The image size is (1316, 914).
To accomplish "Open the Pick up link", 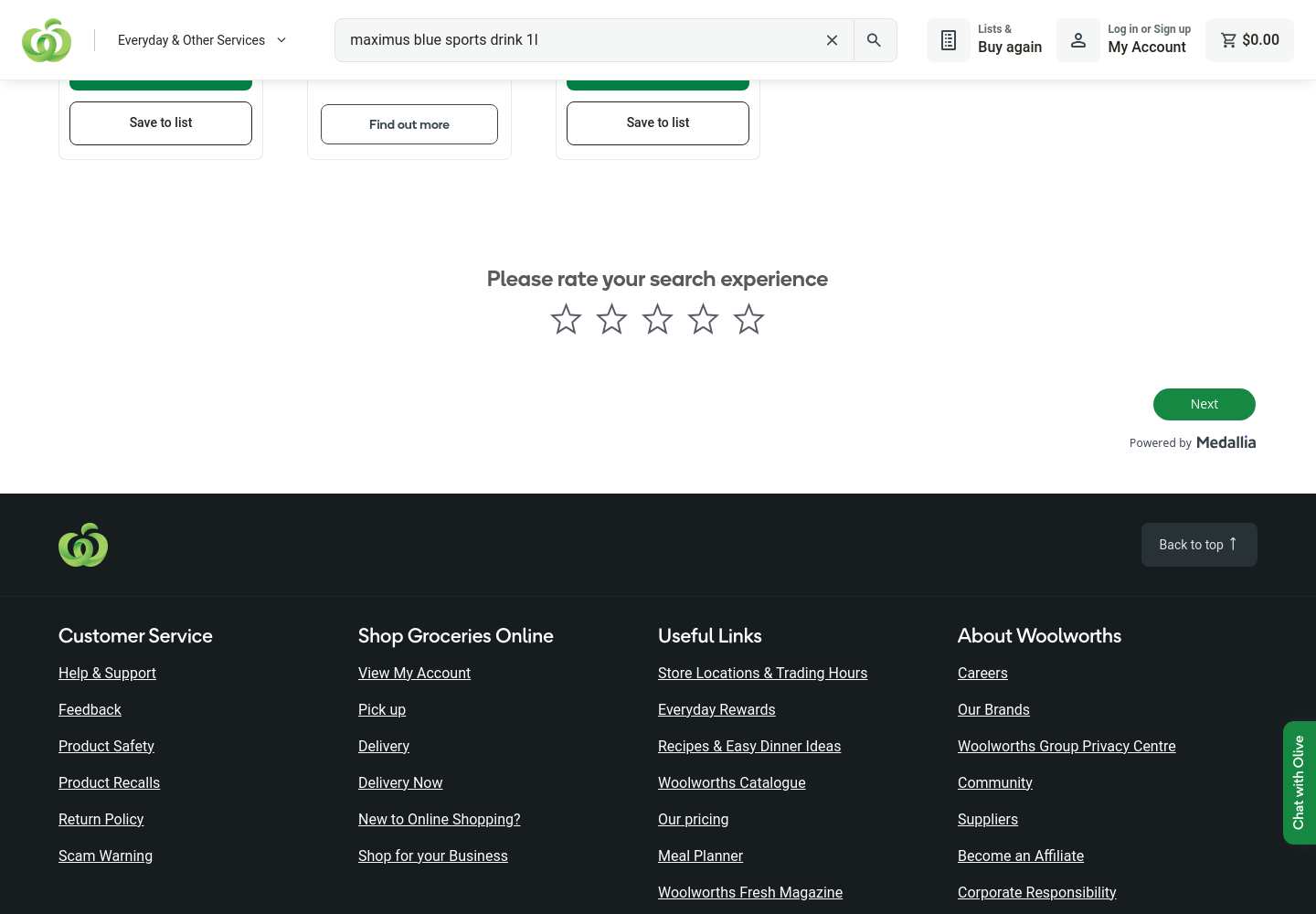I will [x=382, y=709].
